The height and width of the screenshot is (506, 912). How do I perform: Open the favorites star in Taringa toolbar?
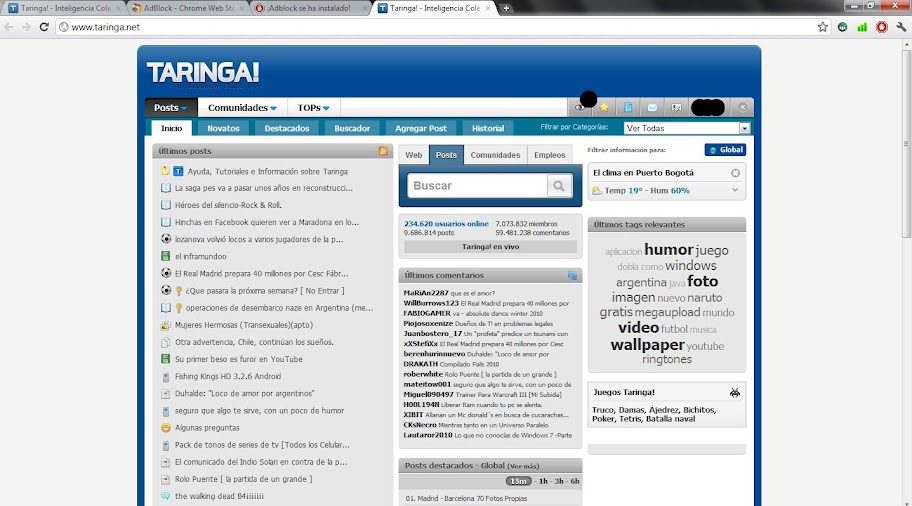(x=604, y=108)
